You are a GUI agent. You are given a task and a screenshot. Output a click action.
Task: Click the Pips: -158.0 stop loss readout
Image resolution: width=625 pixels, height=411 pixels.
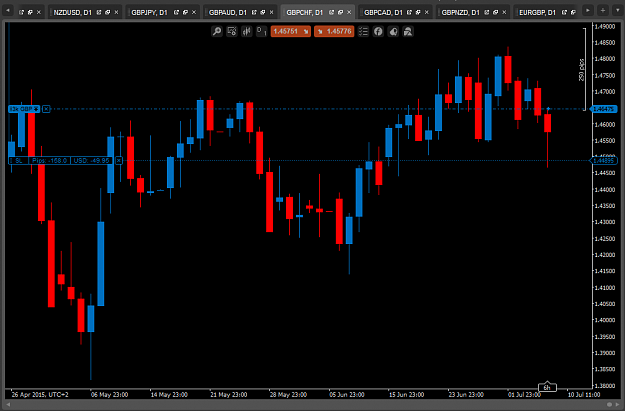click(x=49, y=161)
